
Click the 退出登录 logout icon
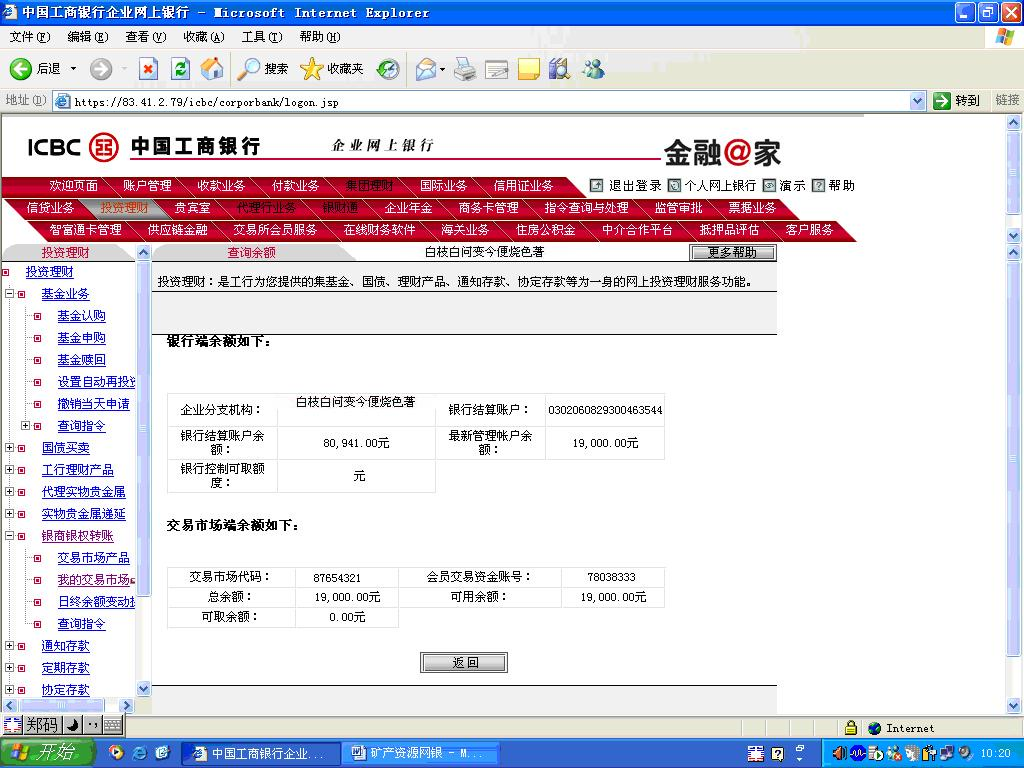click(x=596, y=185)
